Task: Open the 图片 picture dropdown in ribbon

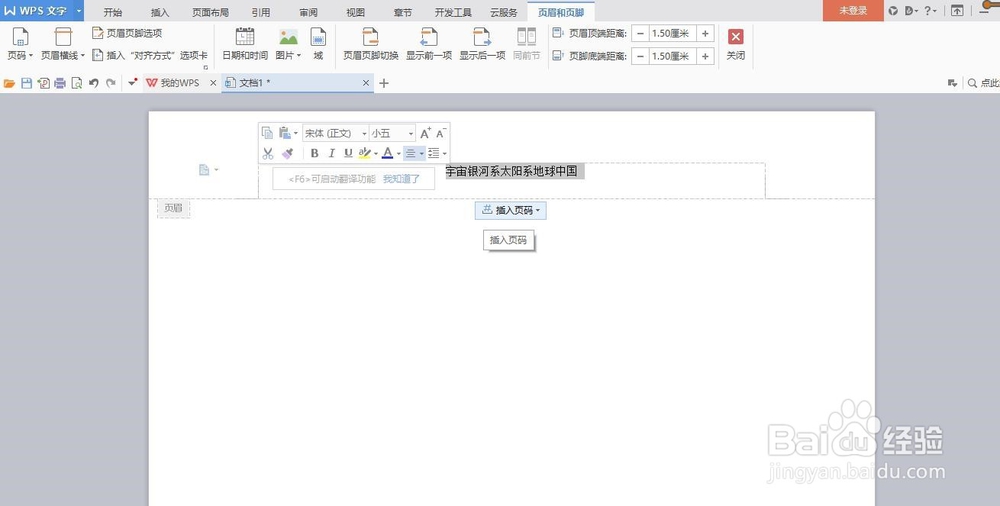Action: click(288, 44)
